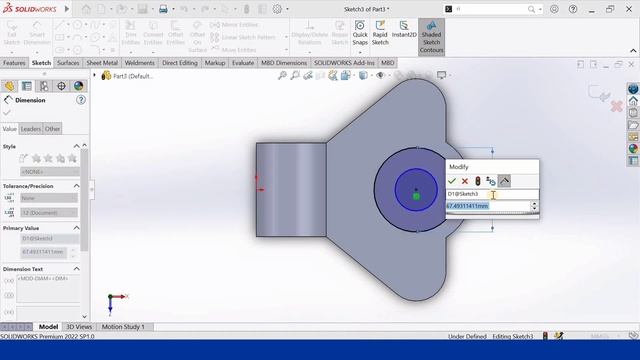Open the unit precision .12 (Document) dropdown

click(49, 213)
